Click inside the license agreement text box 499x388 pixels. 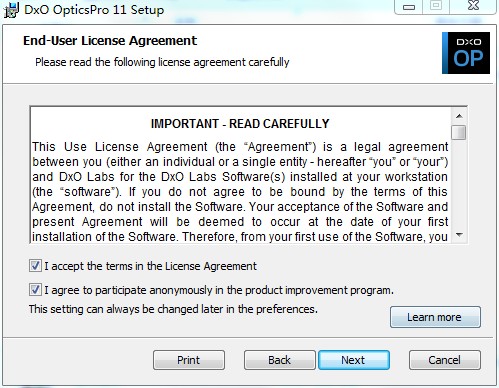point(240,175)
